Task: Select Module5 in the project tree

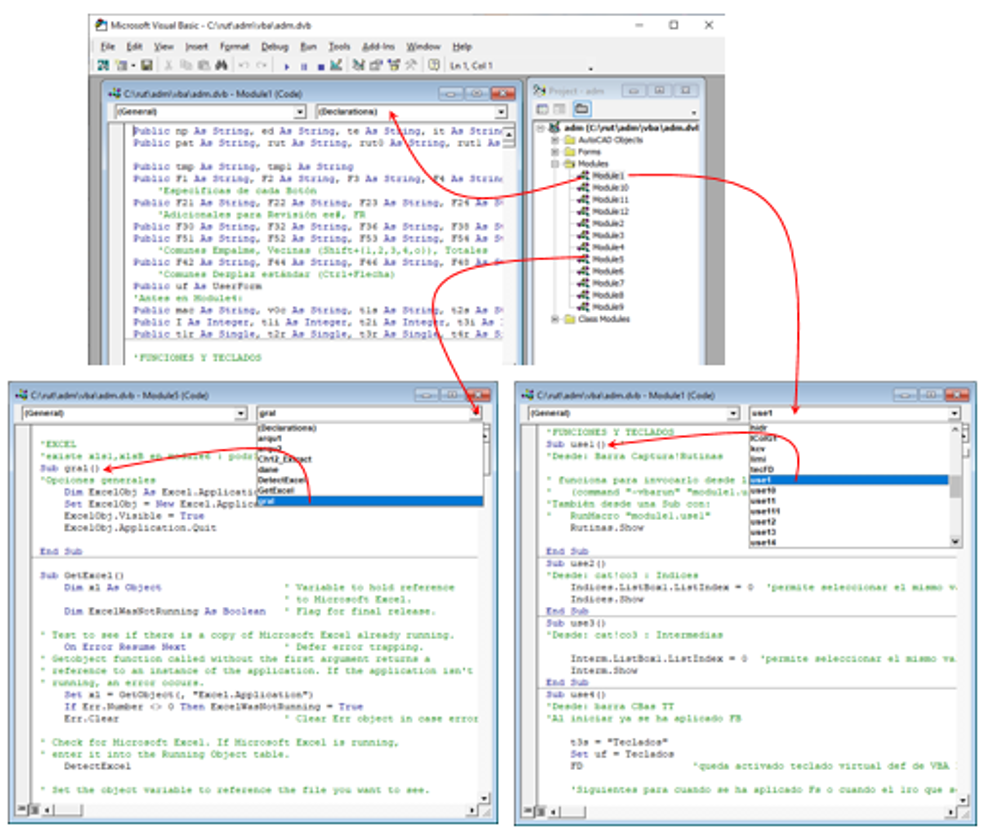Action: (x=607, y=259)
